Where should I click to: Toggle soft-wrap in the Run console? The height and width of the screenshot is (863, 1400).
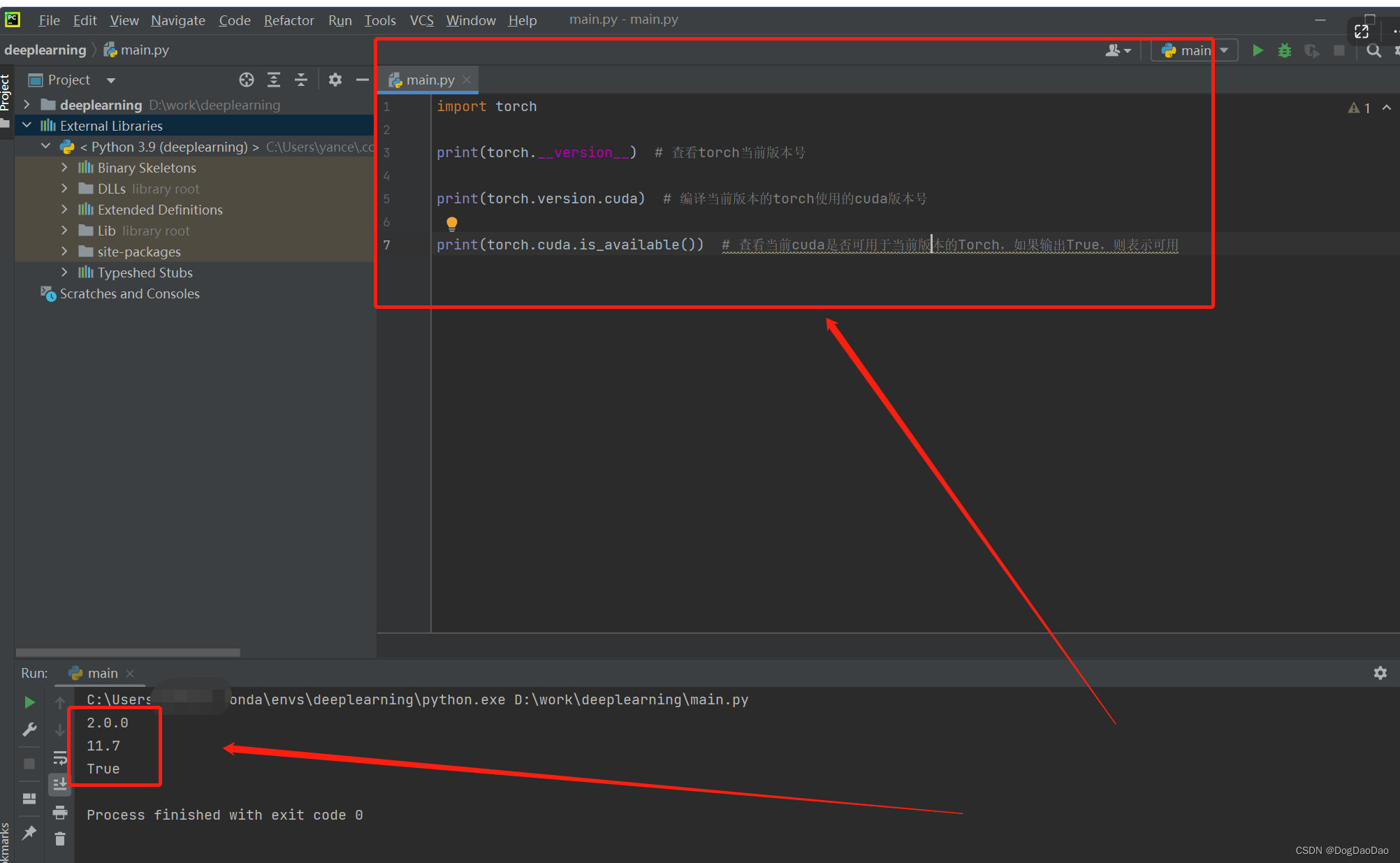[60, 757]
